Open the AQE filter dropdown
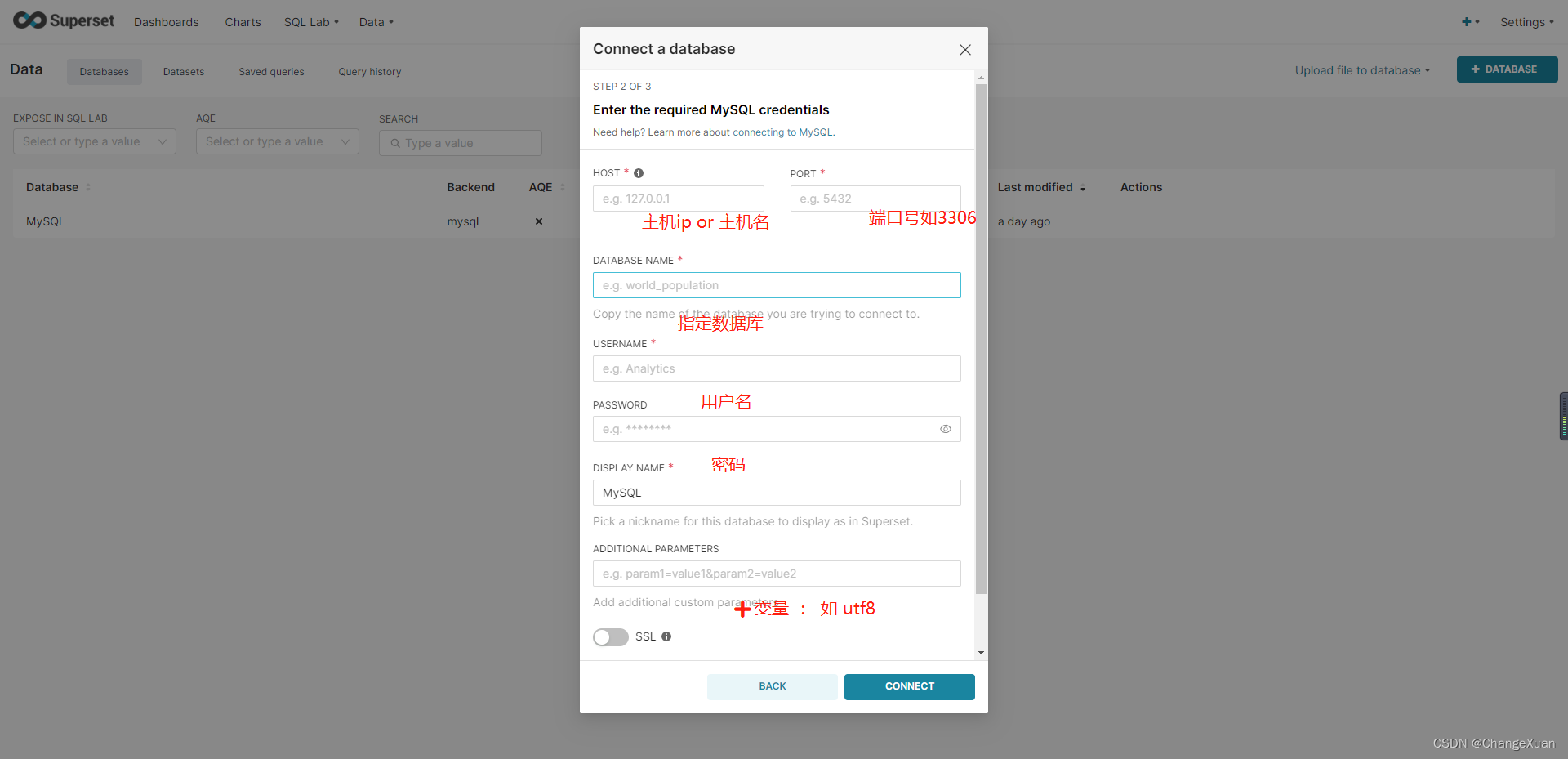The image size is (1568, 759). point(278,141)
